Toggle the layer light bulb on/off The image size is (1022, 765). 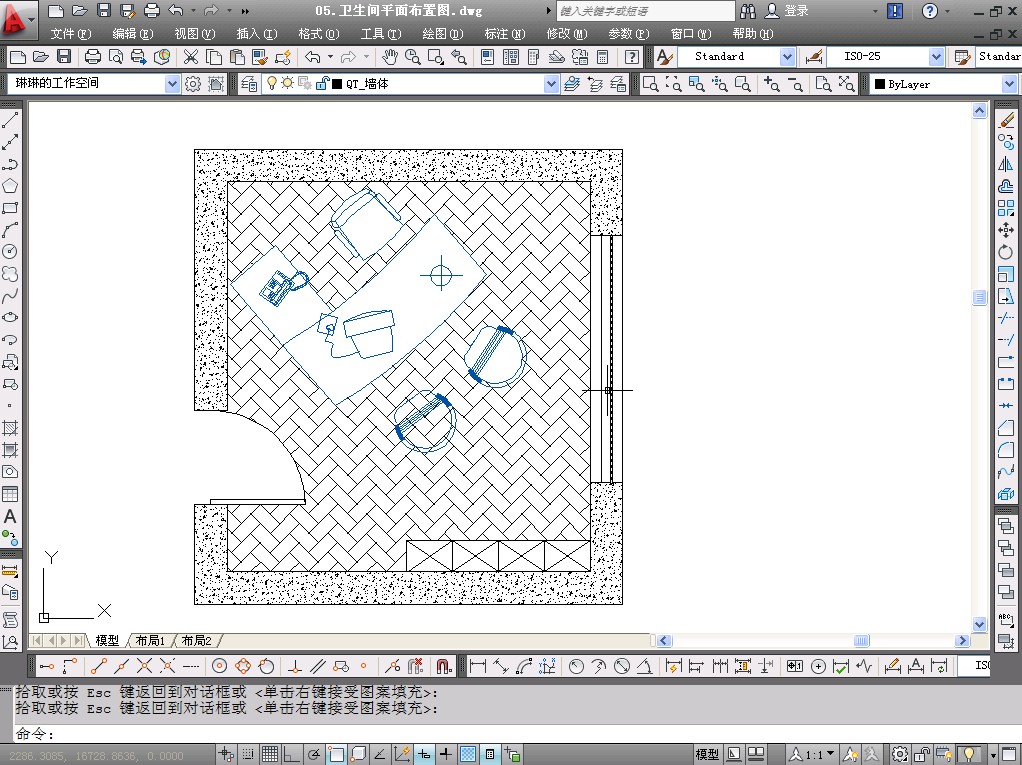click(x=271, y=85)
